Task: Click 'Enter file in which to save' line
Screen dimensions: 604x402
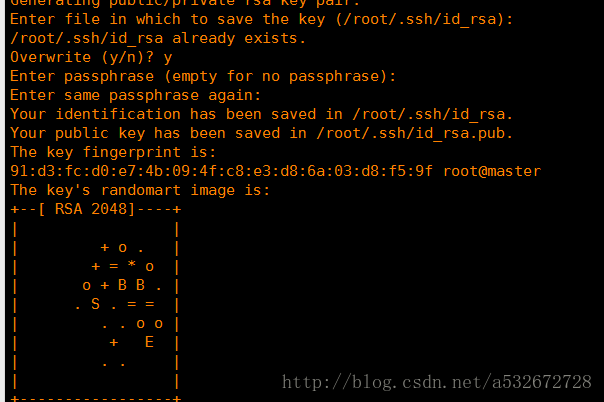Action: [x=262, y=19]
